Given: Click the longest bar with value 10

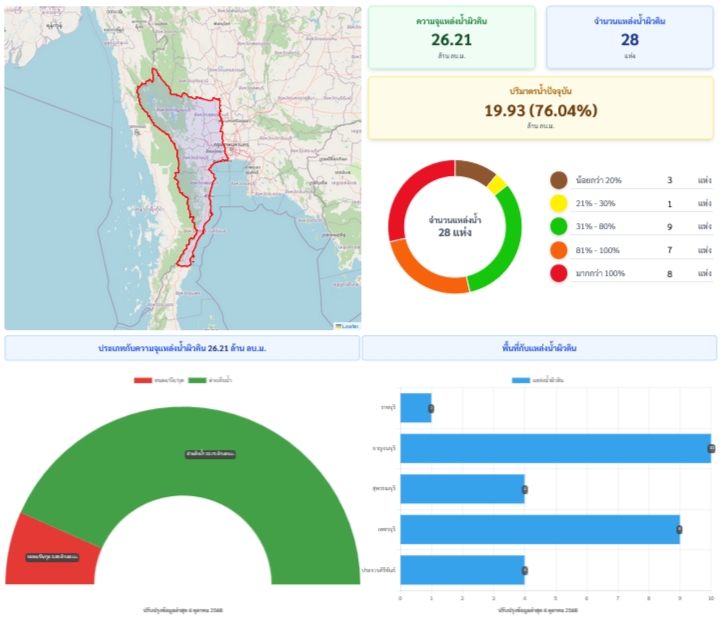Looking at the screenshot, I should pos(555,449).
